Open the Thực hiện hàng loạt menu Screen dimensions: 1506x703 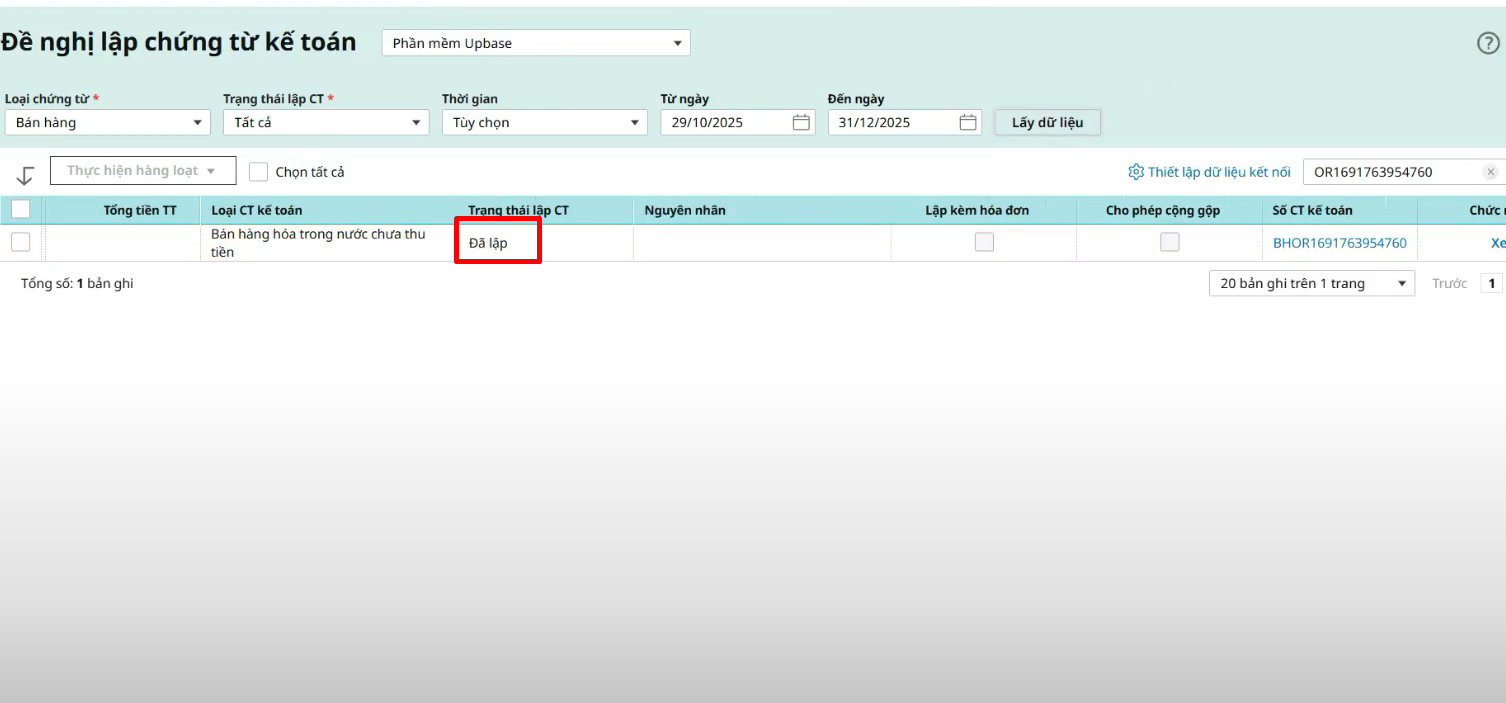click(143, 171)
